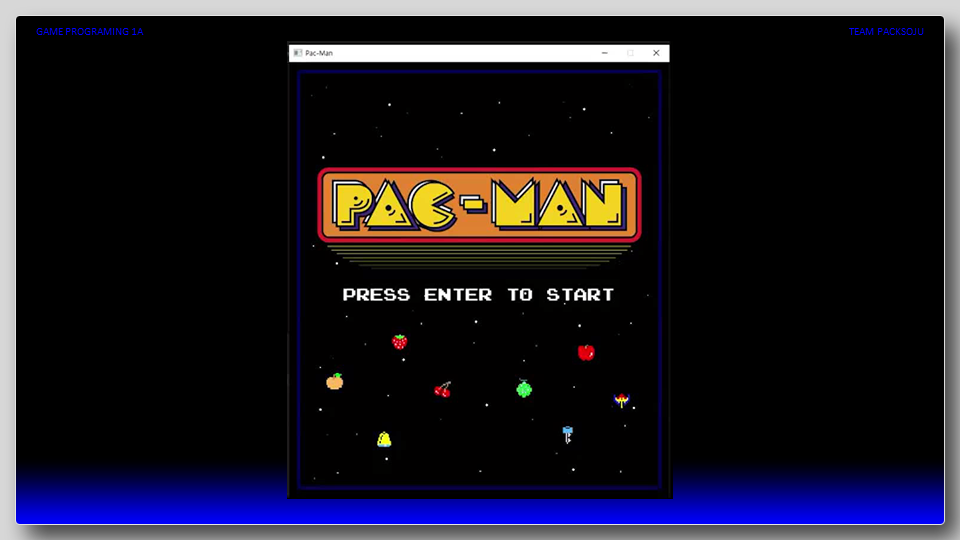
Task: Click the Pac-Man title bar text
Action: pos(319,53)
